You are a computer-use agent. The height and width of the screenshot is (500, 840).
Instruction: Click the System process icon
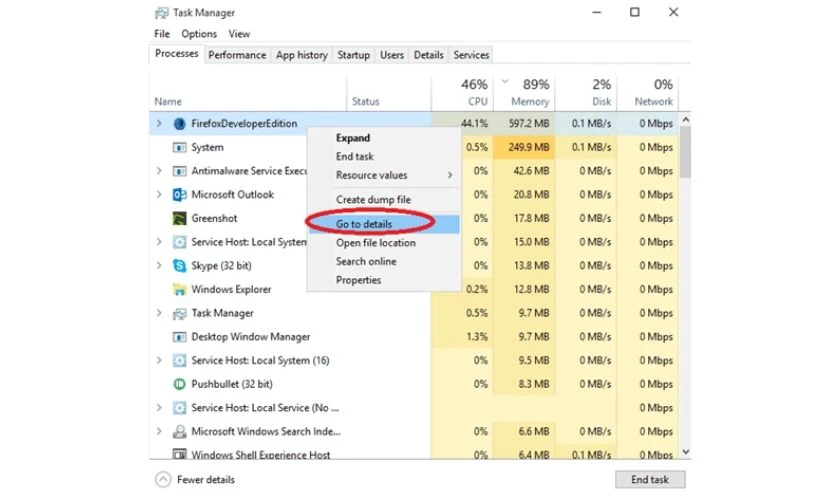(179, 147)
